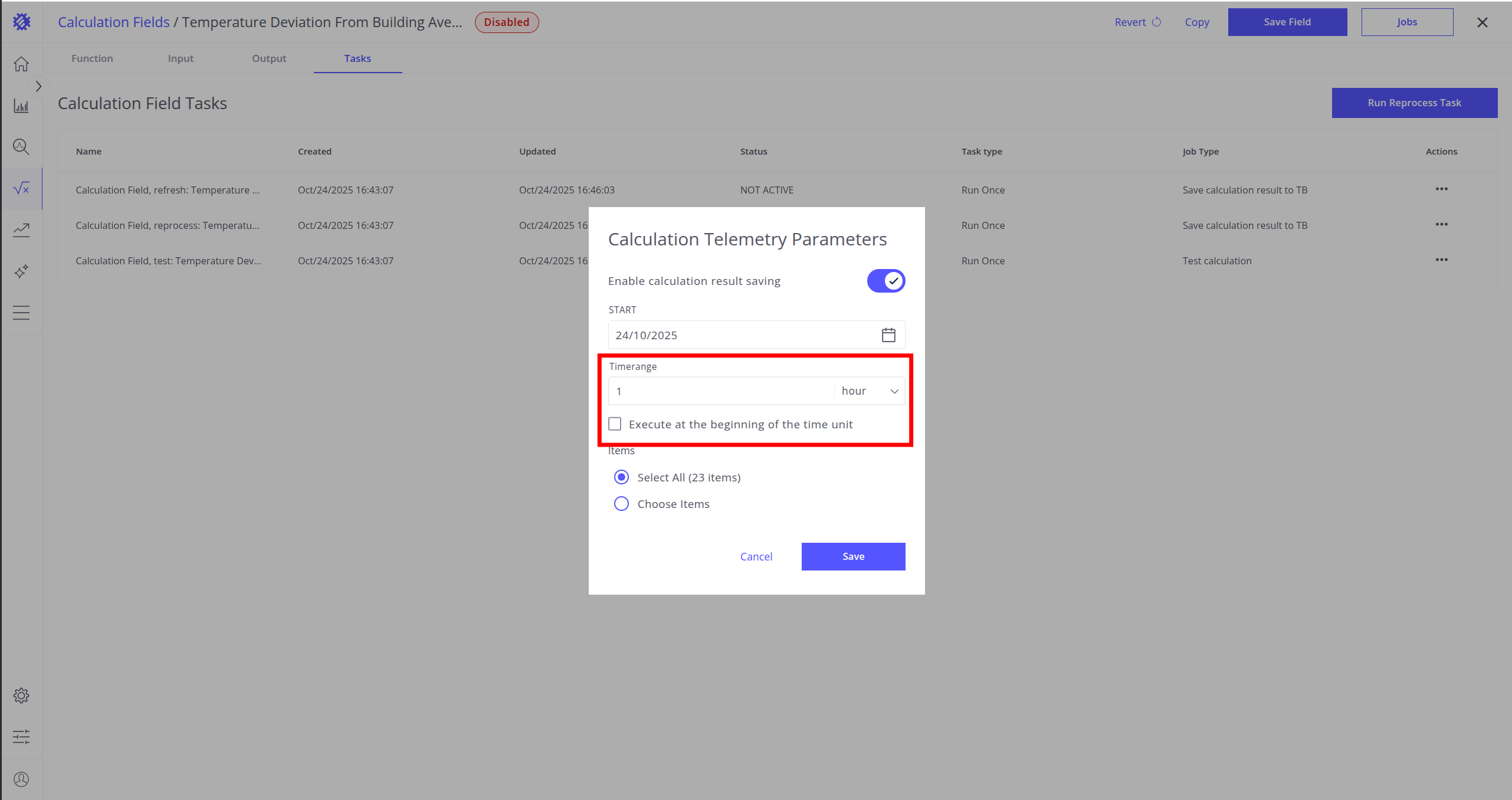Open the hour time unit dropdown
This screenshot has width=1512, height=800.
pos(870,391)
